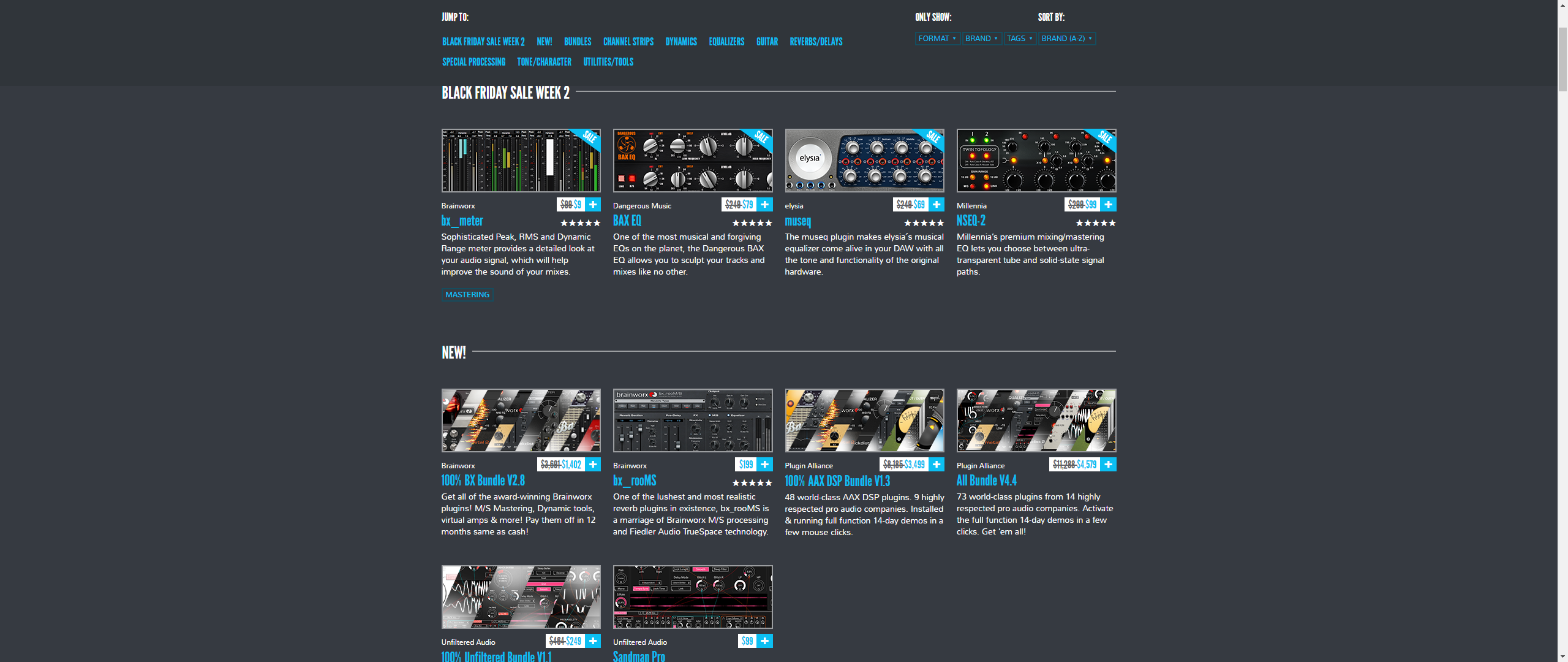1568x662 pixels.
Task: Open the BAX EQ plugin thumbnail
Action: (x=693, y=161)
